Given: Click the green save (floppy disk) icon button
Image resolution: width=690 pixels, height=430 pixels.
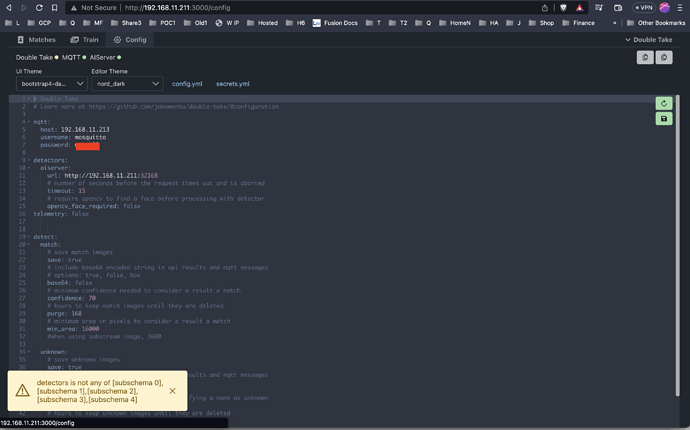Looking at the screenshot, I should click(x=664, y=118).
